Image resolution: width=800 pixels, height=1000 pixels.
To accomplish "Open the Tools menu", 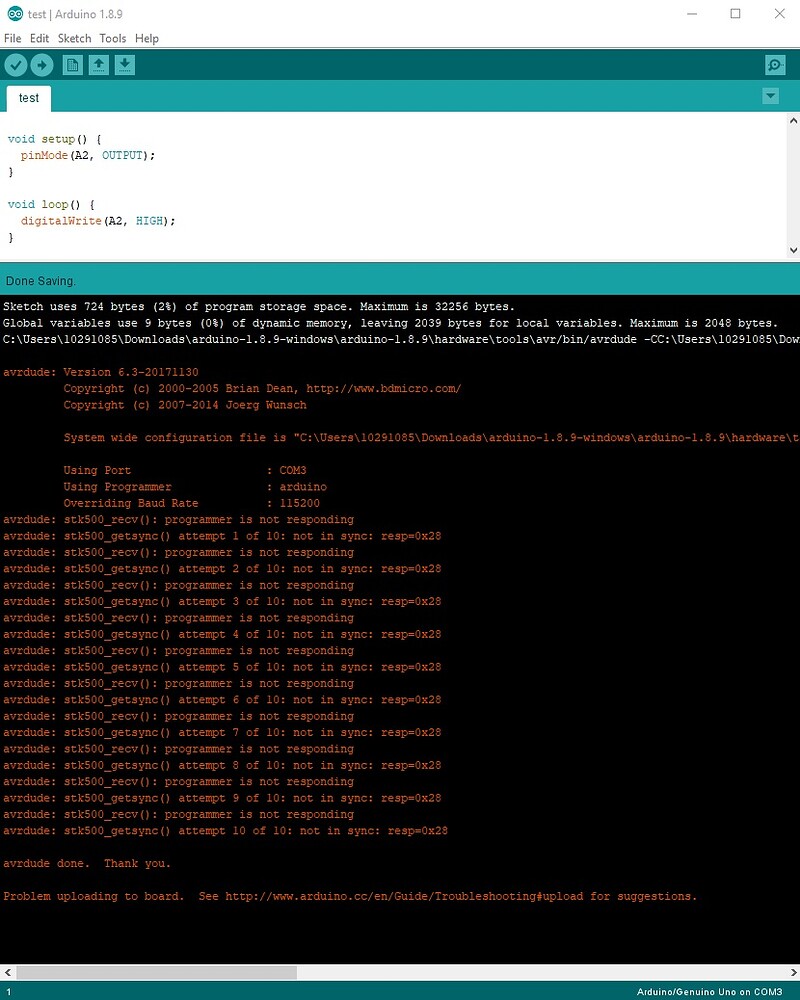I will point(112,38).
